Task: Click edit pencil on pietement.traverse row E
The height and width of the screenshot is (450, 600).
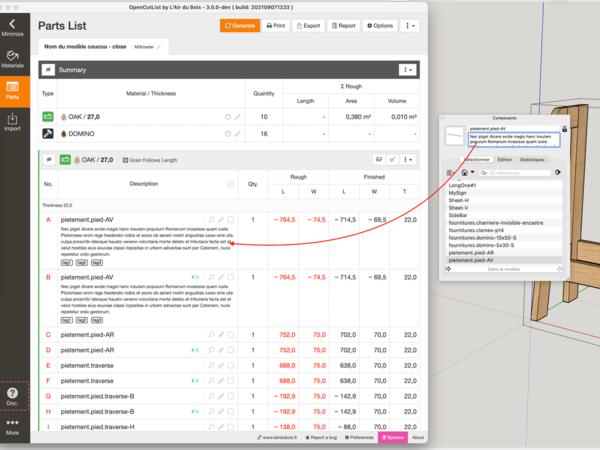Action: click(x=220, y=365)
